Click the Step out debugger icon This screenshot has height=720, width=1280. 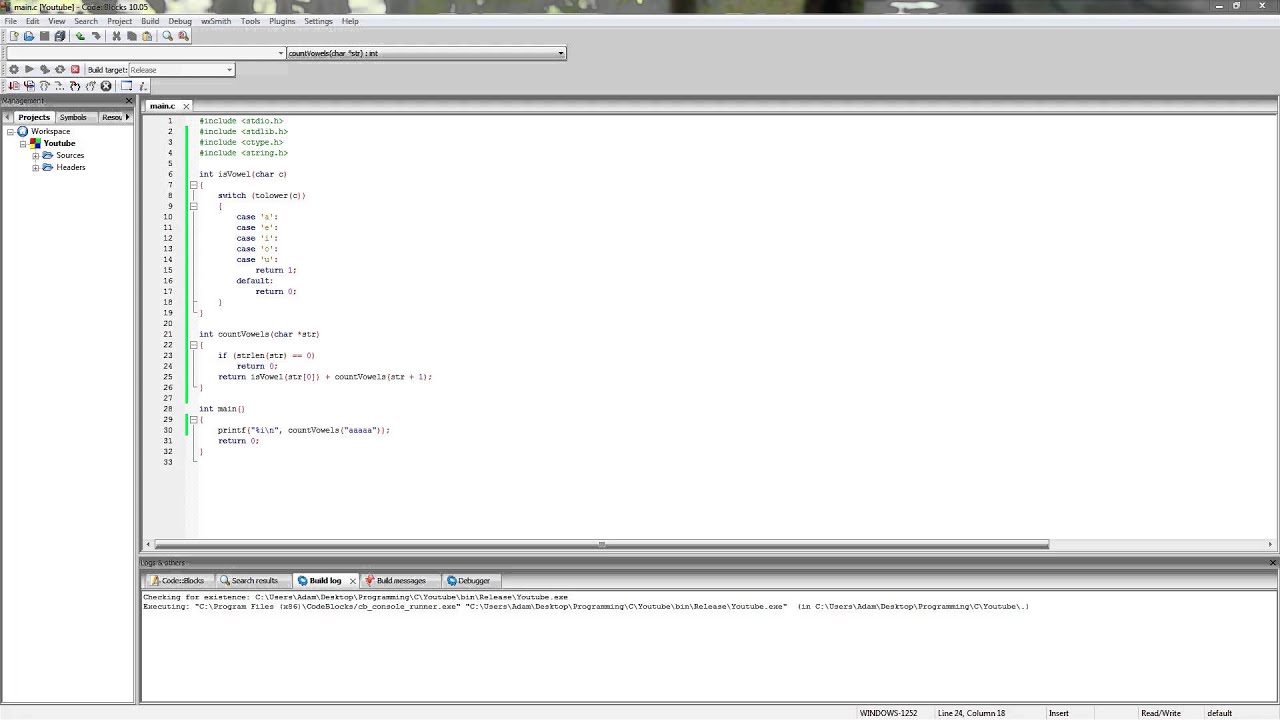tap(90, 86)
